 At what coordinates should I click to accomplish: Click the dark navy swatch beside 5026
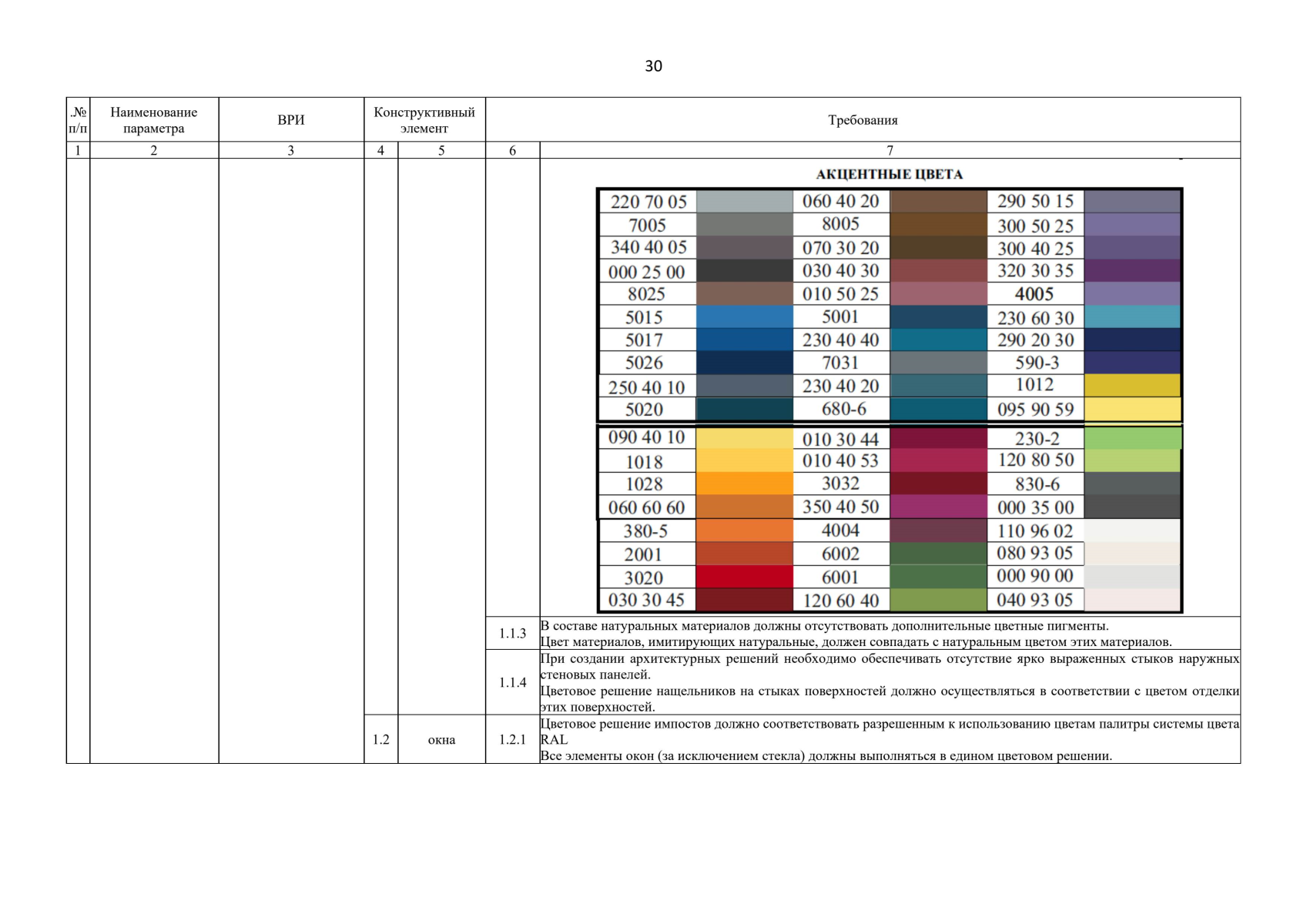coord(744,363)
